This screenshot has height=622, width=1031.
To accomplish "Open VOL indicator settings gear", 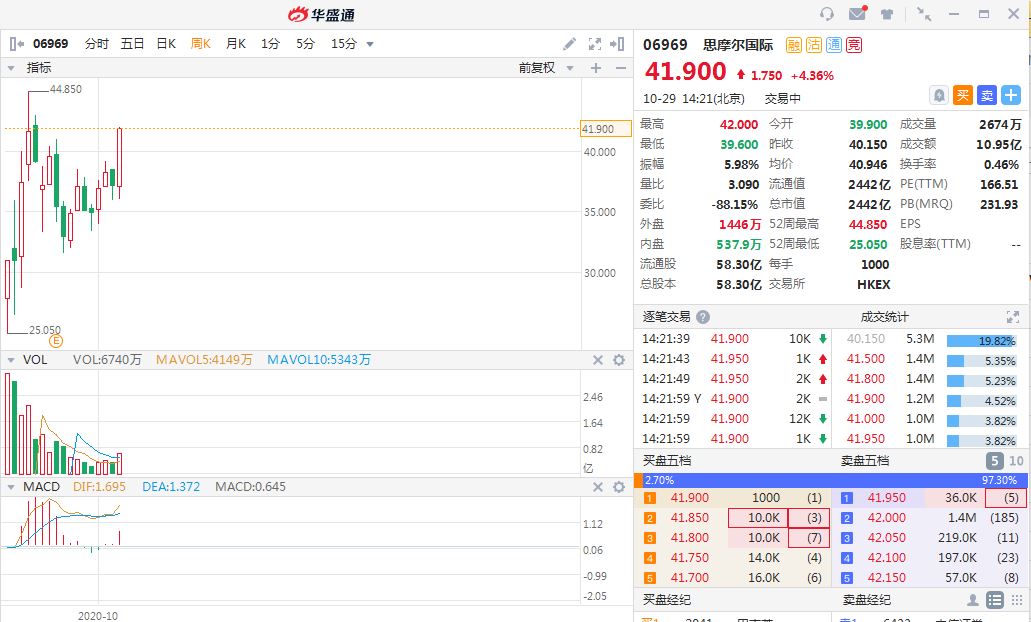I will pyautogui.click(x=619, y=360).
